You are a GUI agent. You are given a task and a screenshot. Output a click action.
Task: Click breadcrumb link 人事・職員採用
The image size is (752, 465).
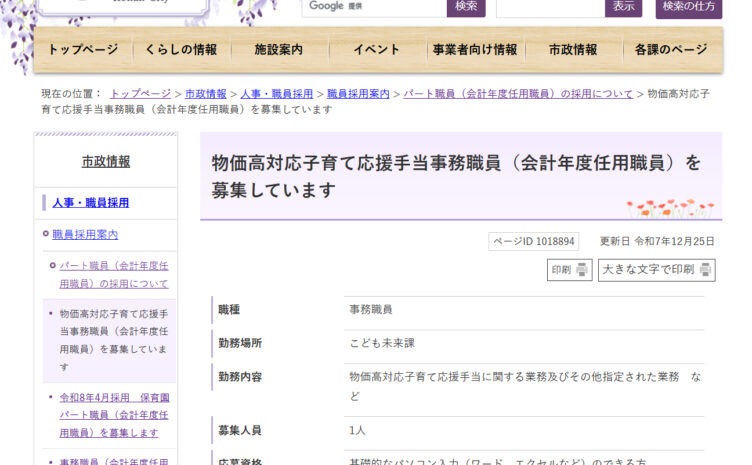point(276,94)
